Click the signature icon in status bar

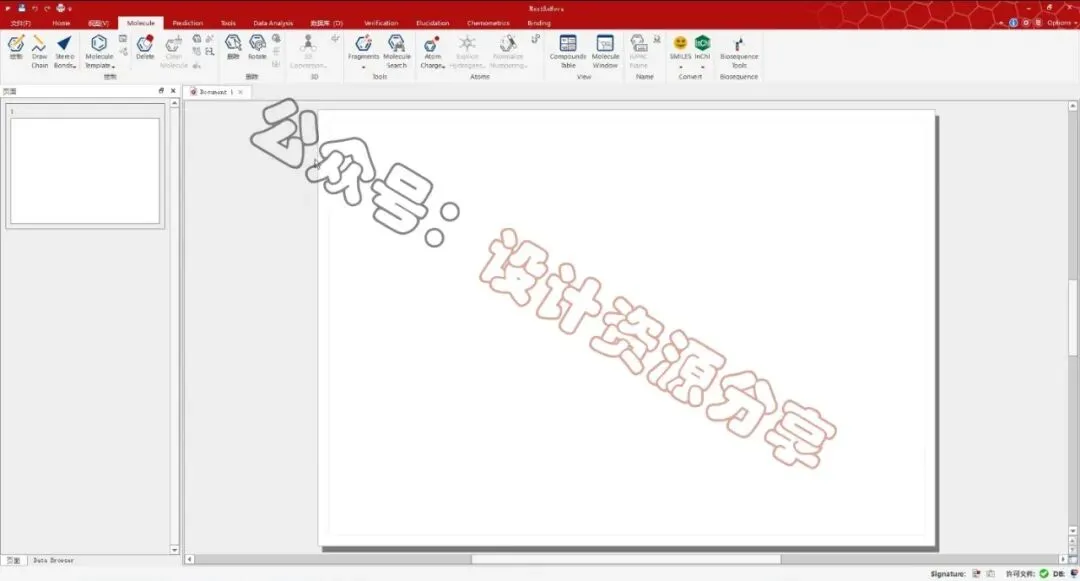click(976, 573)
